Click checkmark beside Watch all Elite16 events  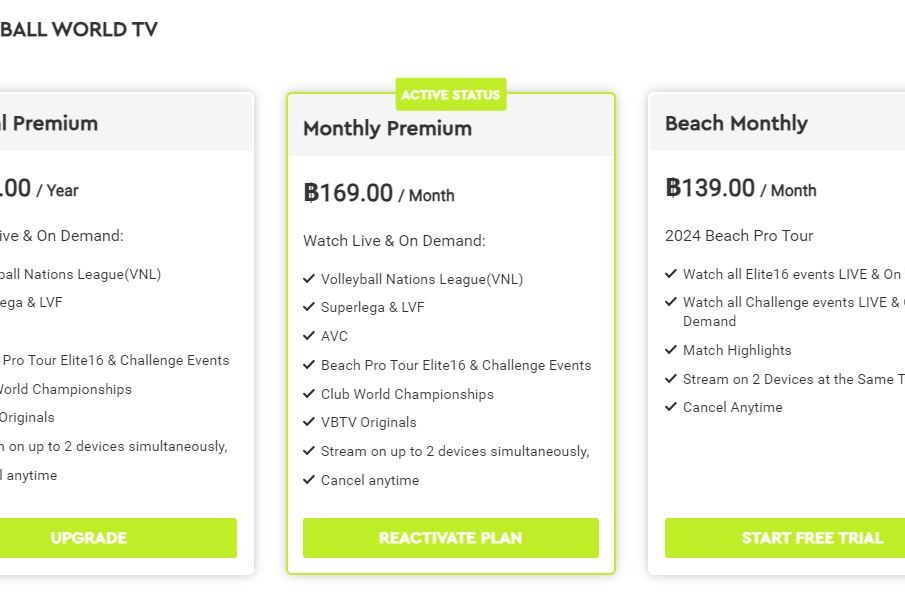tap(671, 274)
